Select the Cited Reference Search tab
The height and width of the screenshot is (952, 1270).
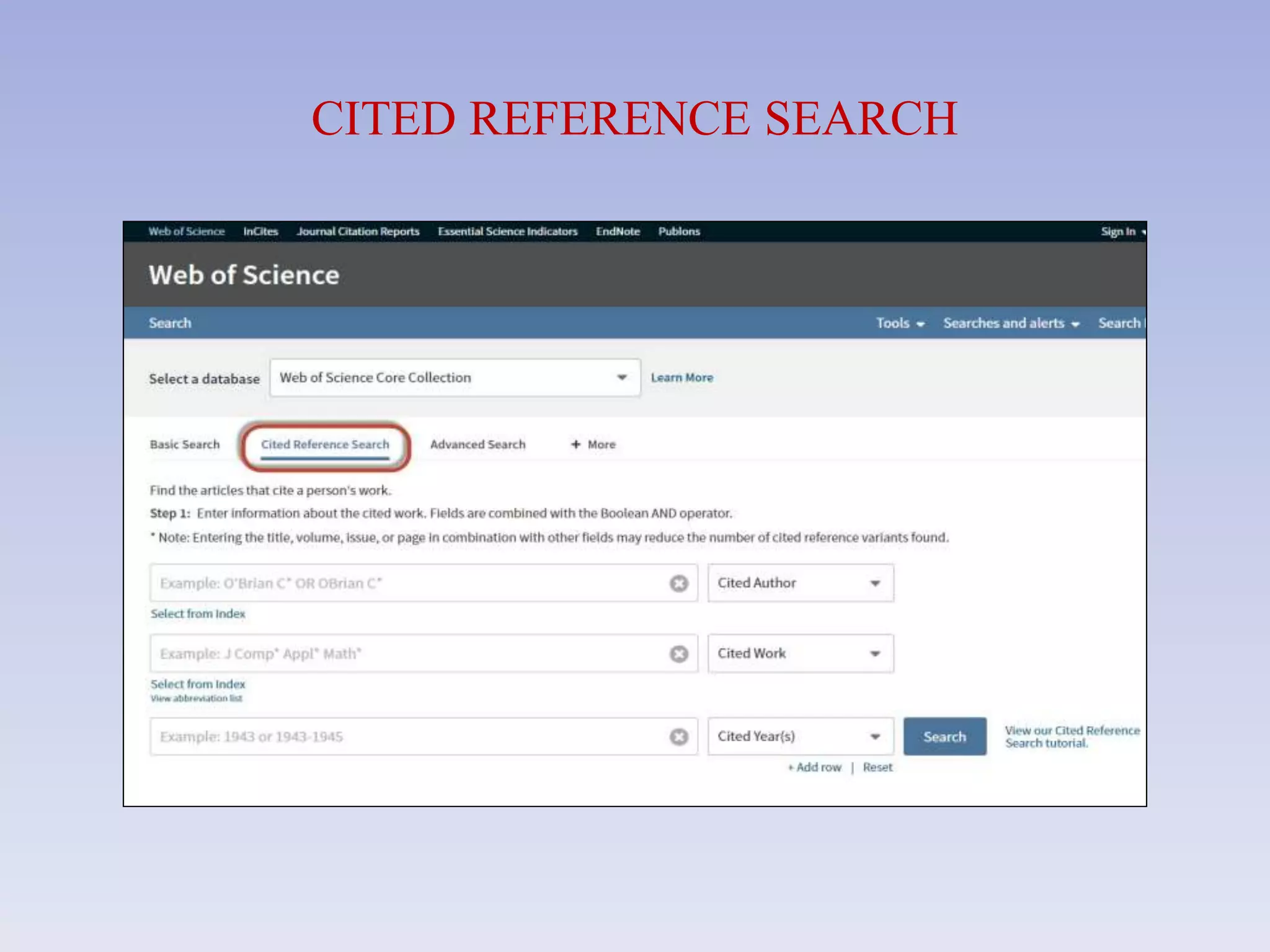325,444
